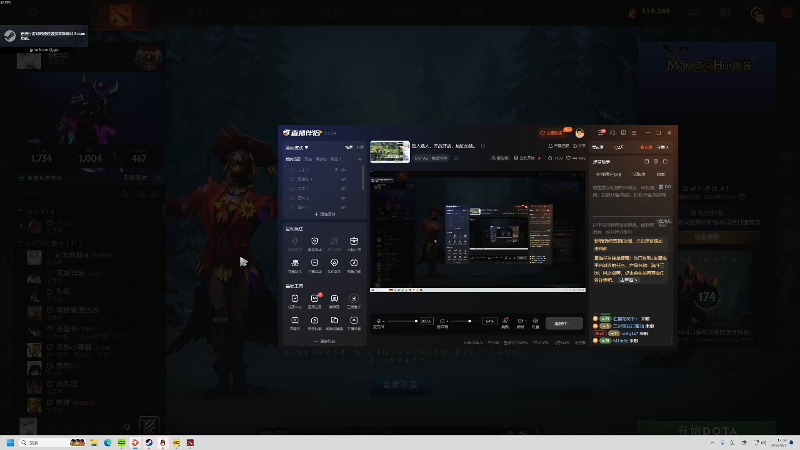
Task: Open the shield interactive feature icon
Action: (315, 241)
